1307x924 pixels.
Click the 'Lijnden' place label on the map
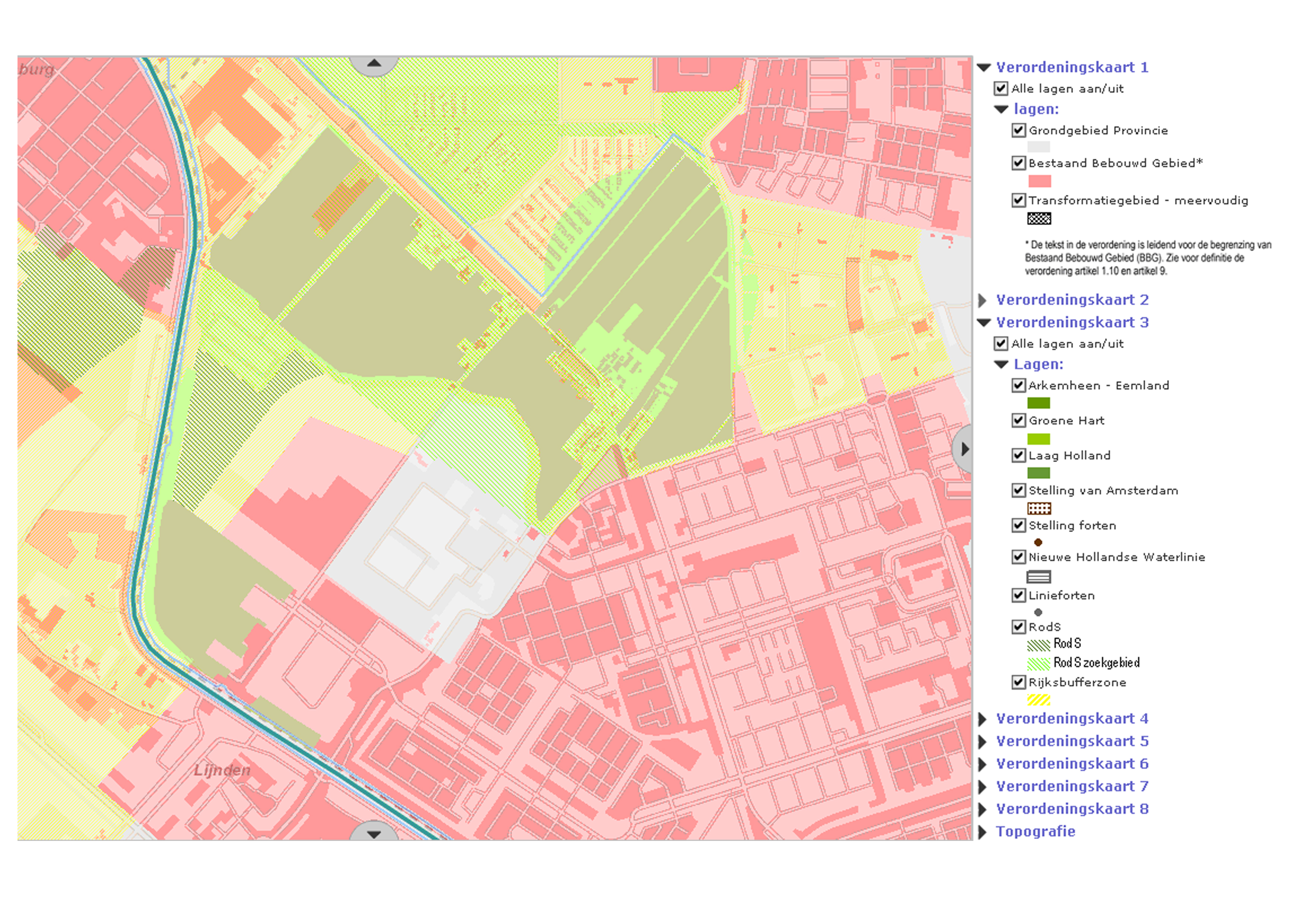pyautogui.click(x=222, y=771)
